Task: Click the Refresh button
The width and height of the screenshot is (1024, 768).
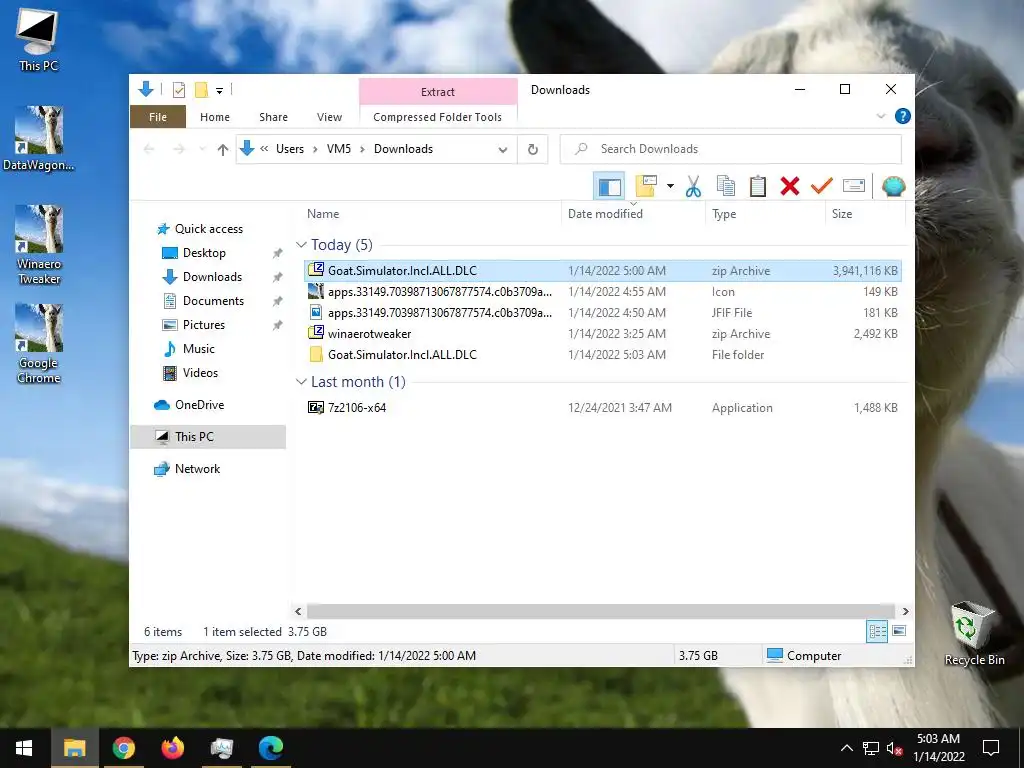Action: pyautogui.click(x=533, y=150)
